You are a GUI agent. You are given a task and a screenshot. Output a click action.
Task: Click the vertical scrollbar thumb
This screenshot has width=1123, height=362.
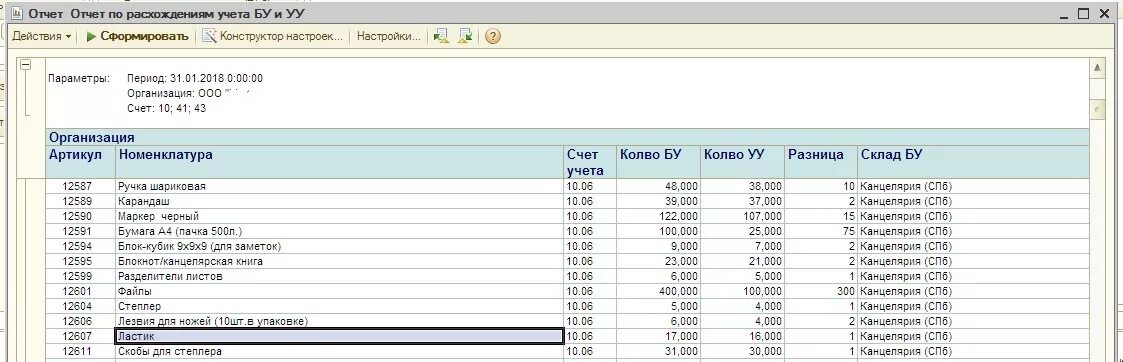pos(1097,109)
